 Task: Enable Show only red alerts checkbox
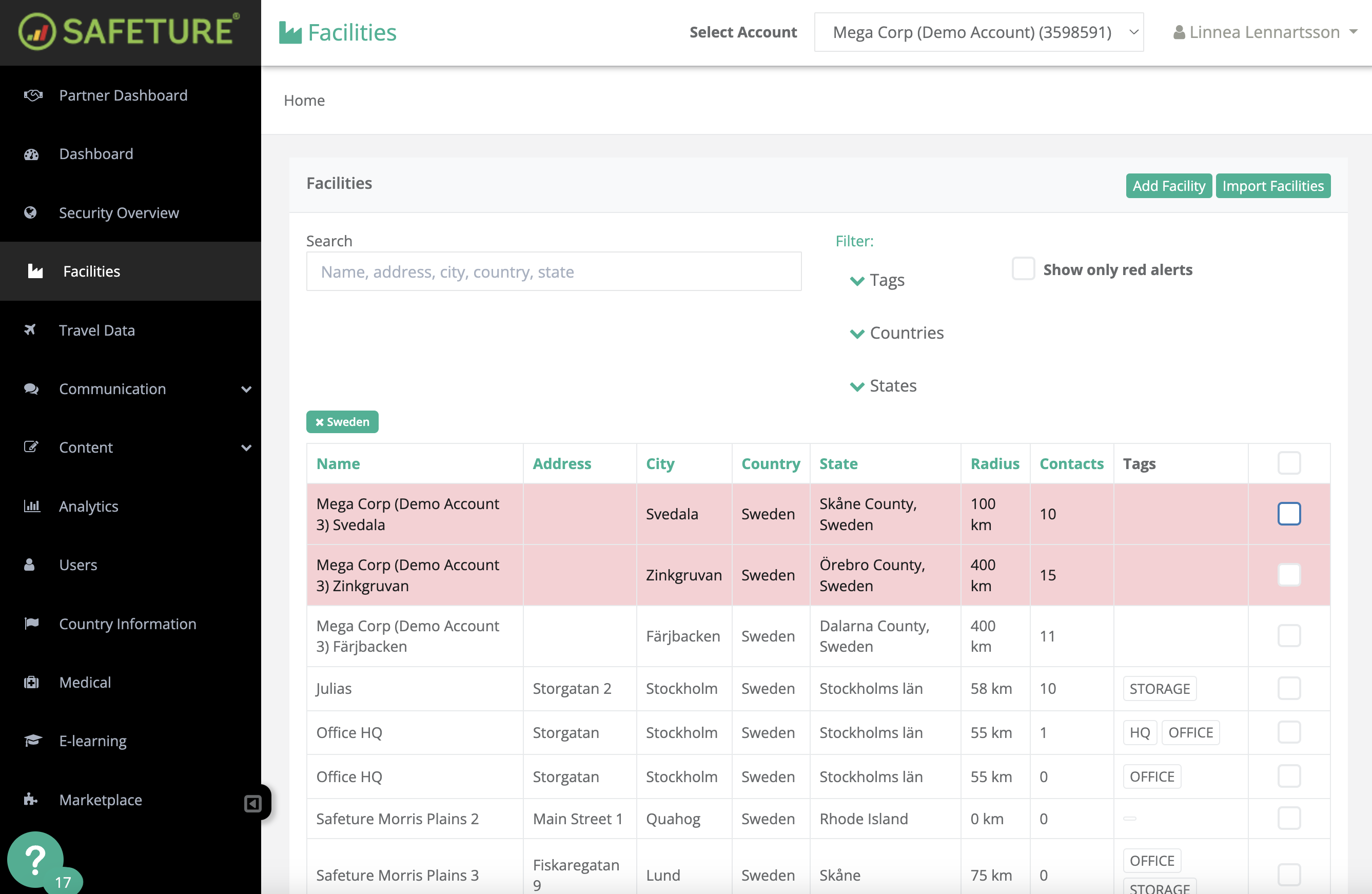click(1023, 269)
